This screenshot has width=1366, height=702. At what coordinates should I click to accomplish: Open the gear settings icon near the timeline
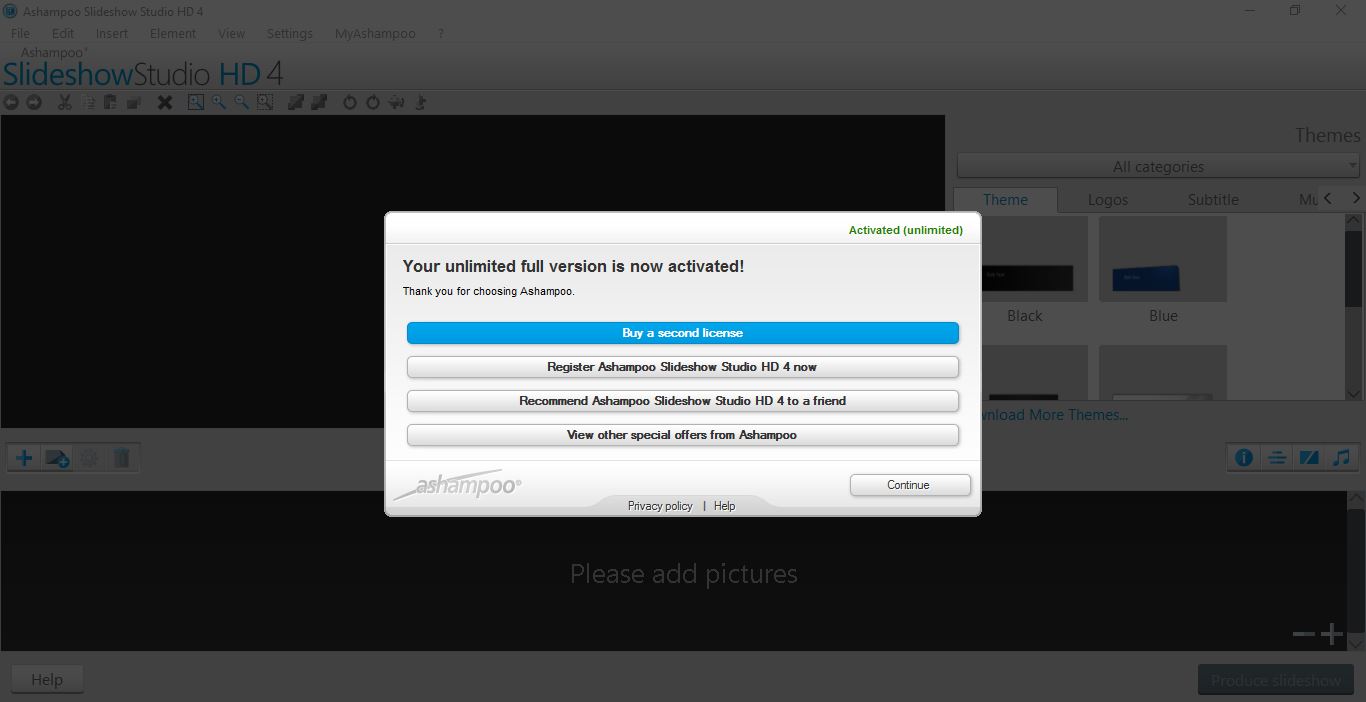(89, 457)
